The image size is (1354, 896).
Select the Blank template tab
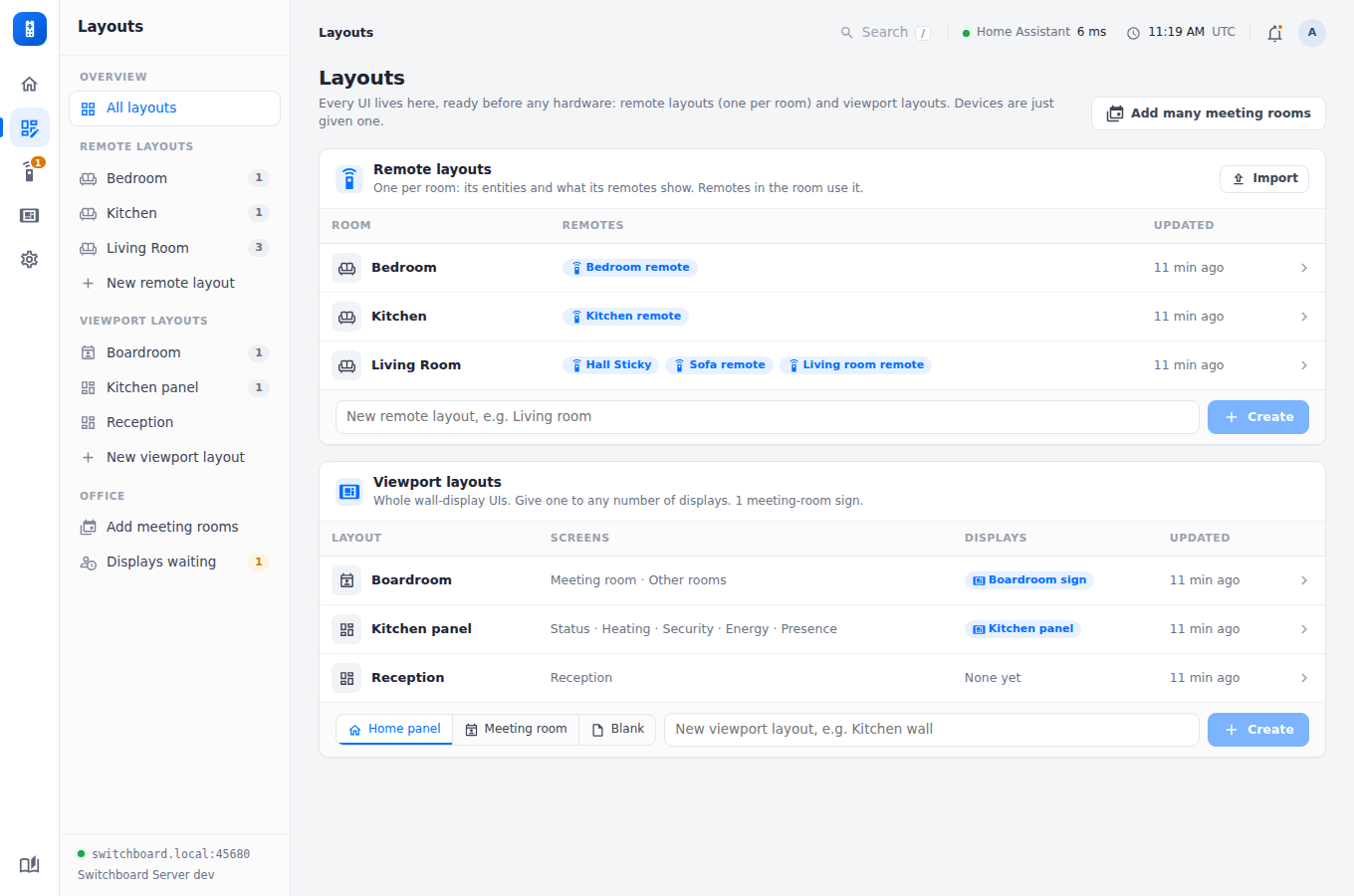coord(617,730)
